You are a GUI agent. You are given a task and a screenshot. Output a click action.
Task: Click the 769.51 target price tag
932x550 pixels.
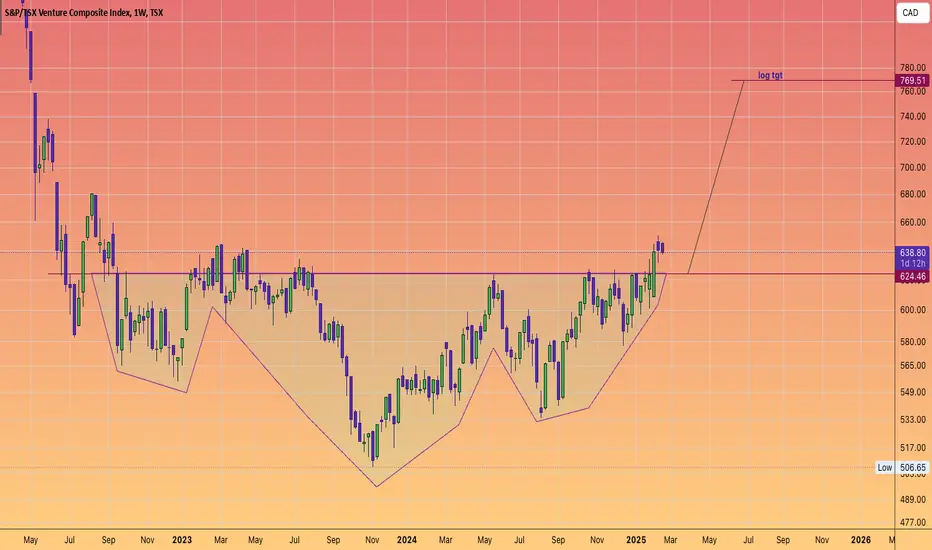point(912,81)
